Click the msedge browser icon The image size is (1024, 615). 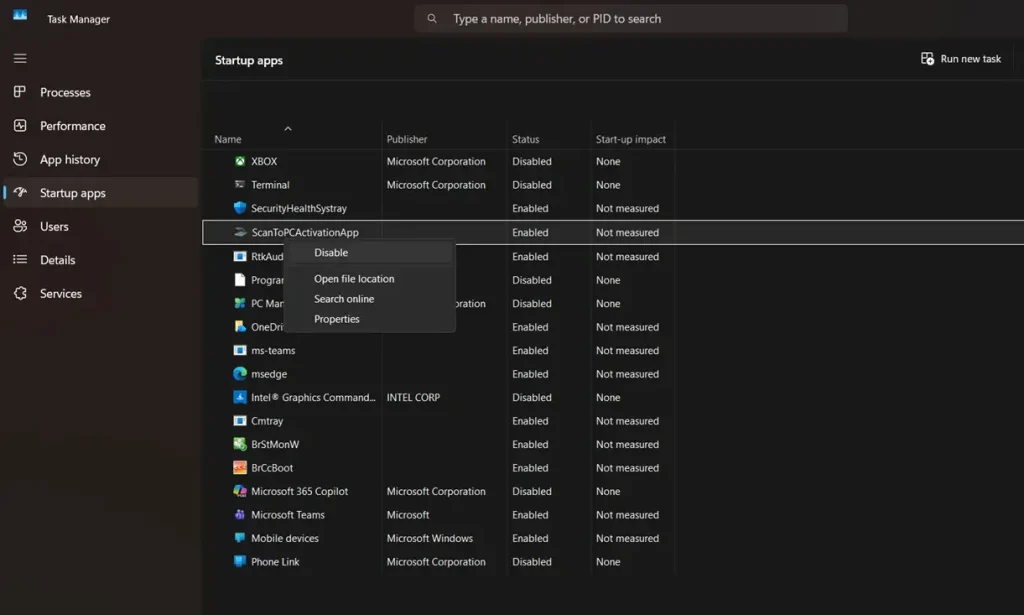(x=240, y=373)
